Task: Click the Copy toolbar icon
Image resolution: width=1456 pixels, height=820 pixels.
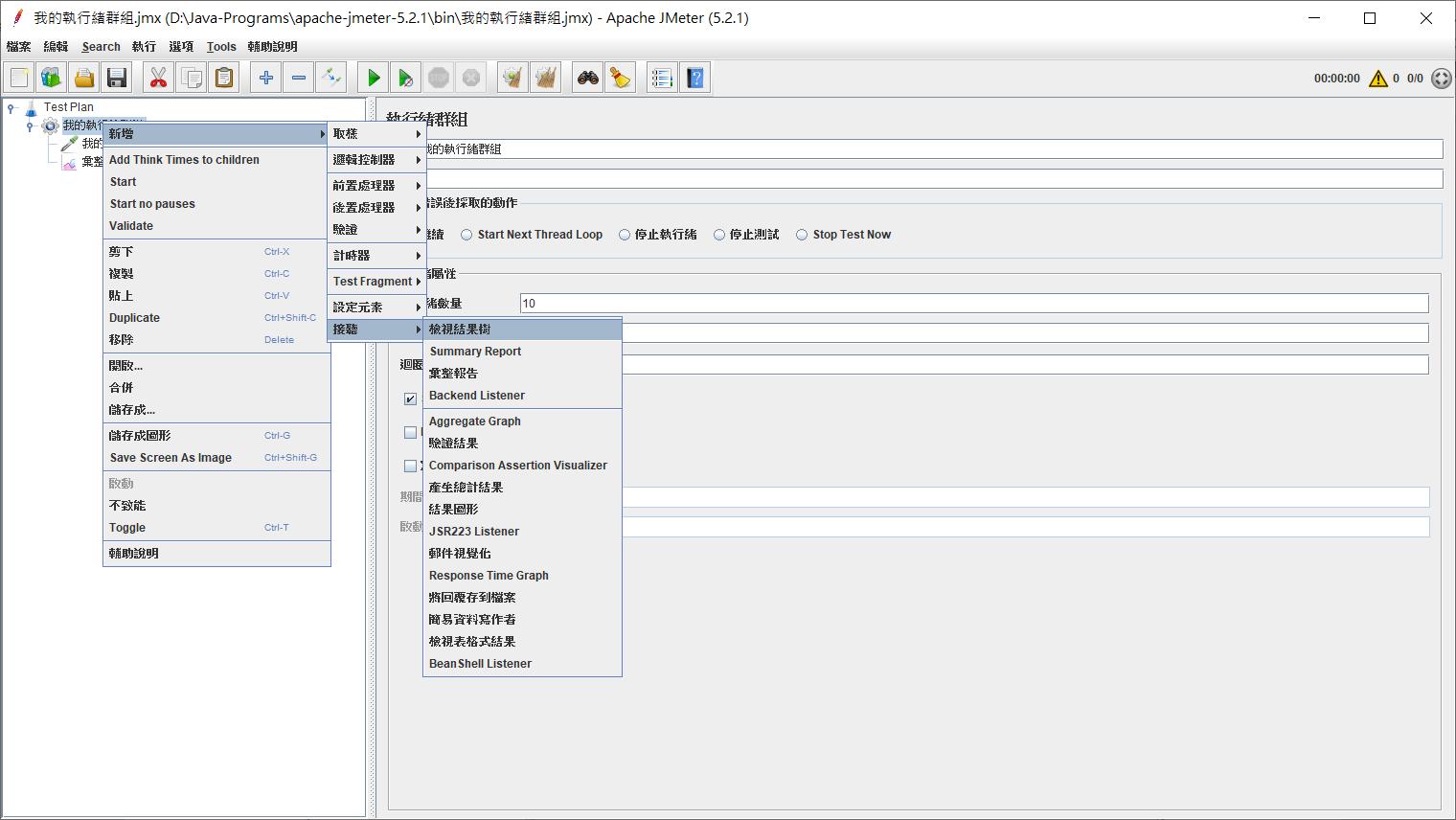Action: tap(192, 78)
